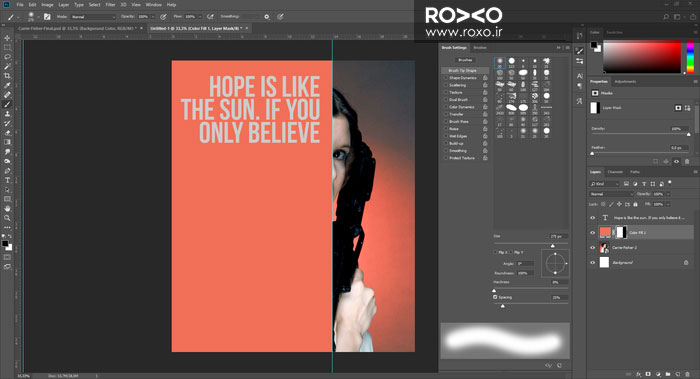This screenshot has width=700, height=379.
Task: Create new group with folder icon
Action: coord(668,374)
